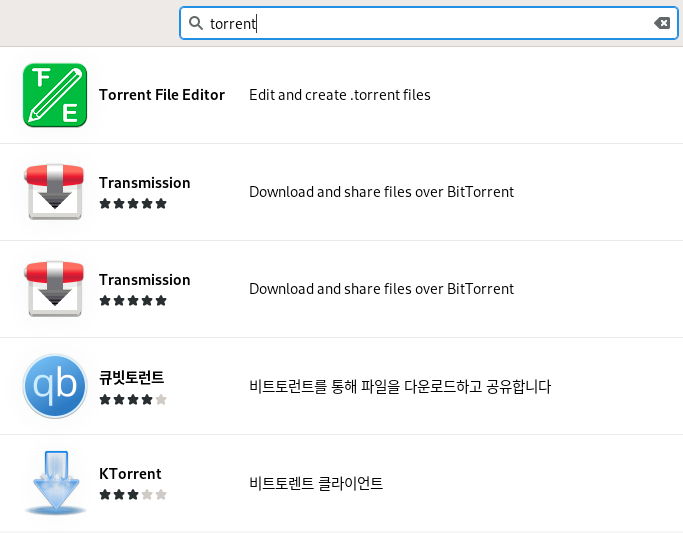Click 'Edit and create .torrent files' description
This screenshot has width=683, height=533.
340,95
